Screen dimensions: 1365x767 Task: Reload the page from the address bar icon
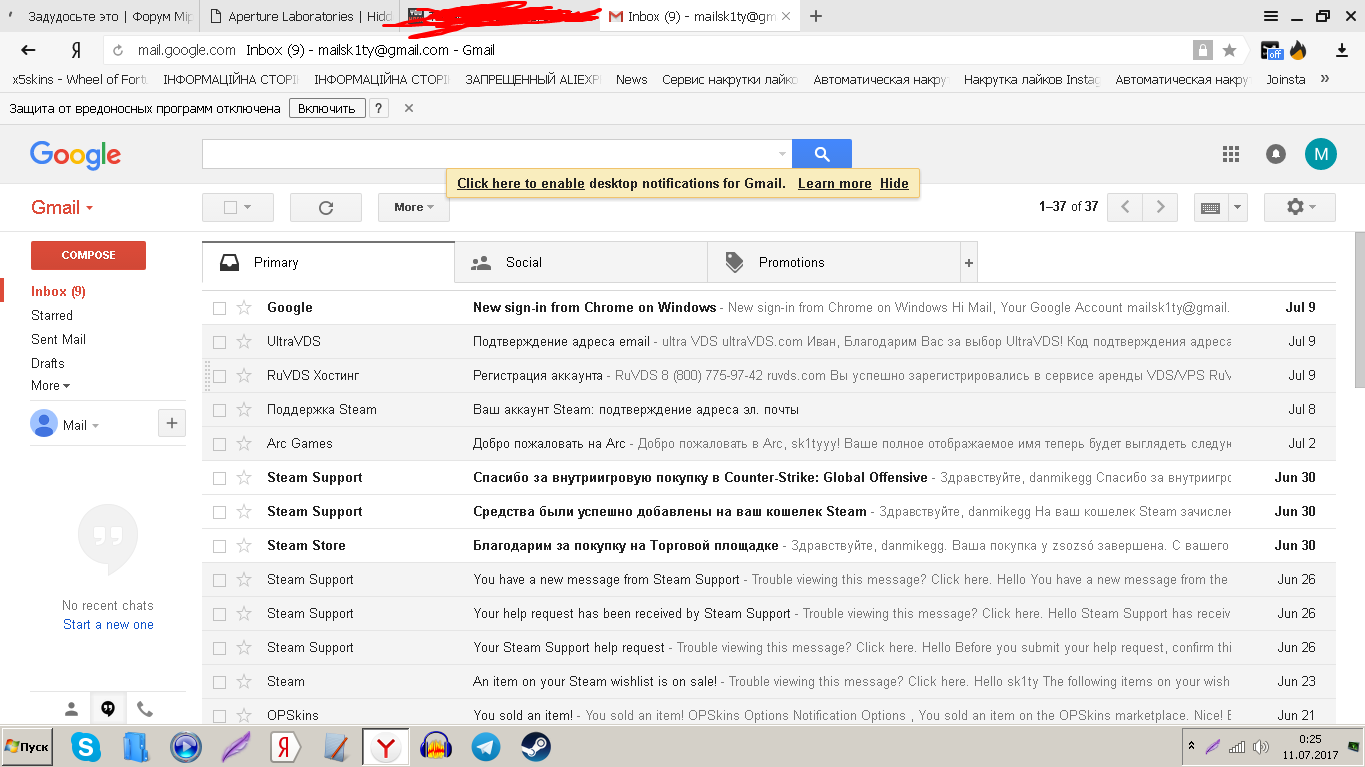tap(118, 50)
